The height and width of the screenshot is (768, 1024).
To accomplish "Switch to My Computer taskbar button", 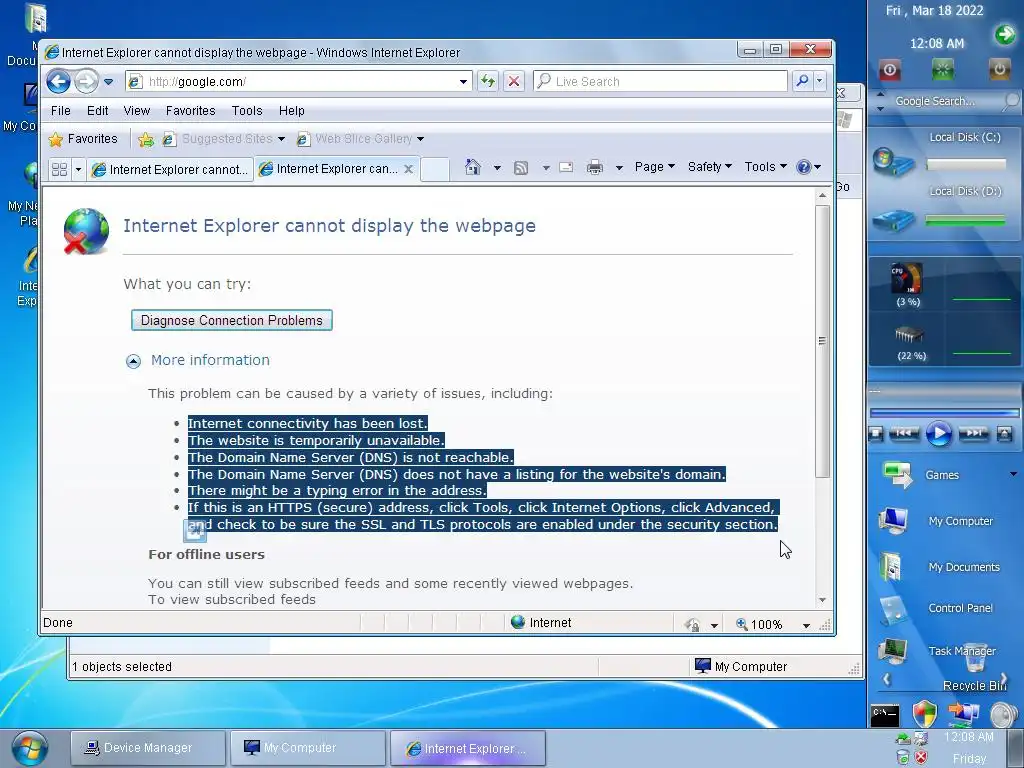I will tap(308, 748).
